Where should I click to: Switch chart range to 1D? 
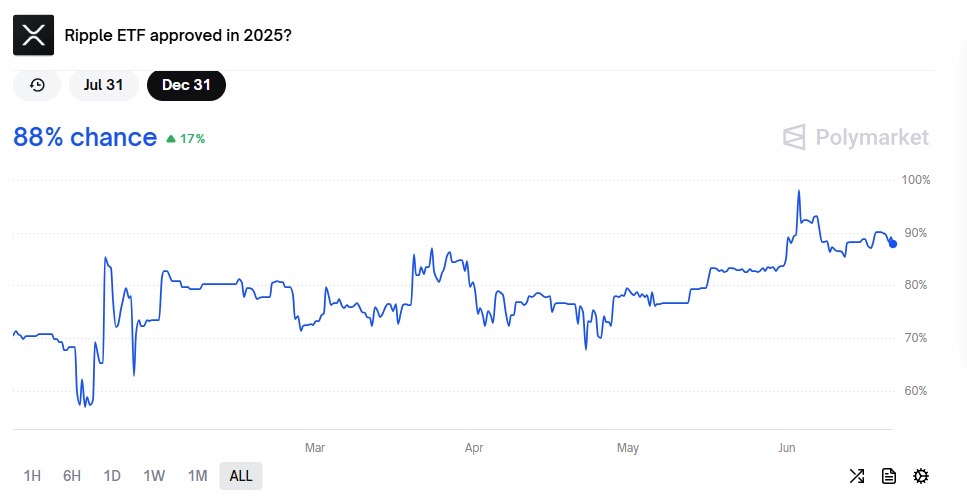(112, 476)
